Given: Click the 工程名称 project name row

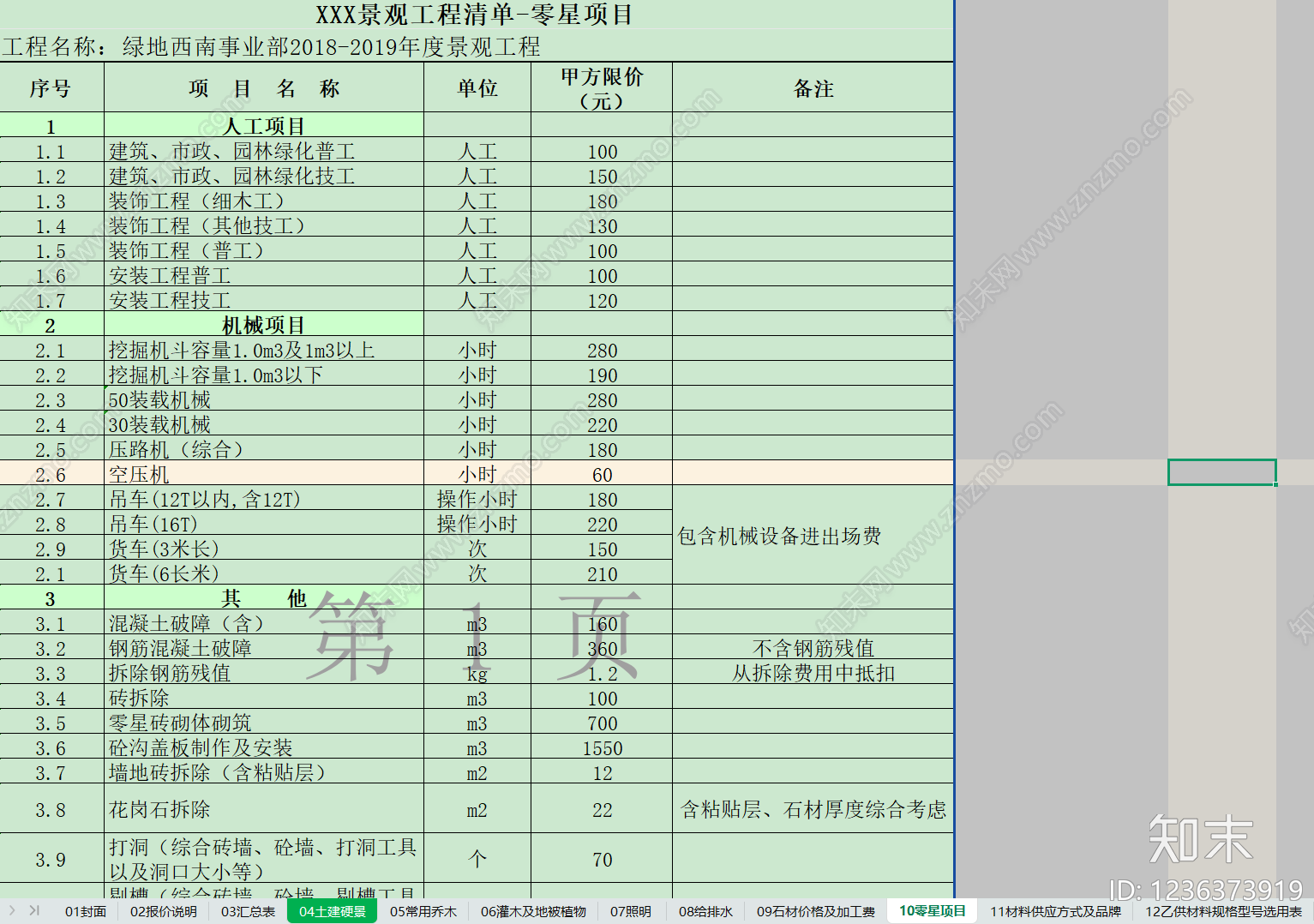Looking at the screenshot, I should click(x=477, y=46).
